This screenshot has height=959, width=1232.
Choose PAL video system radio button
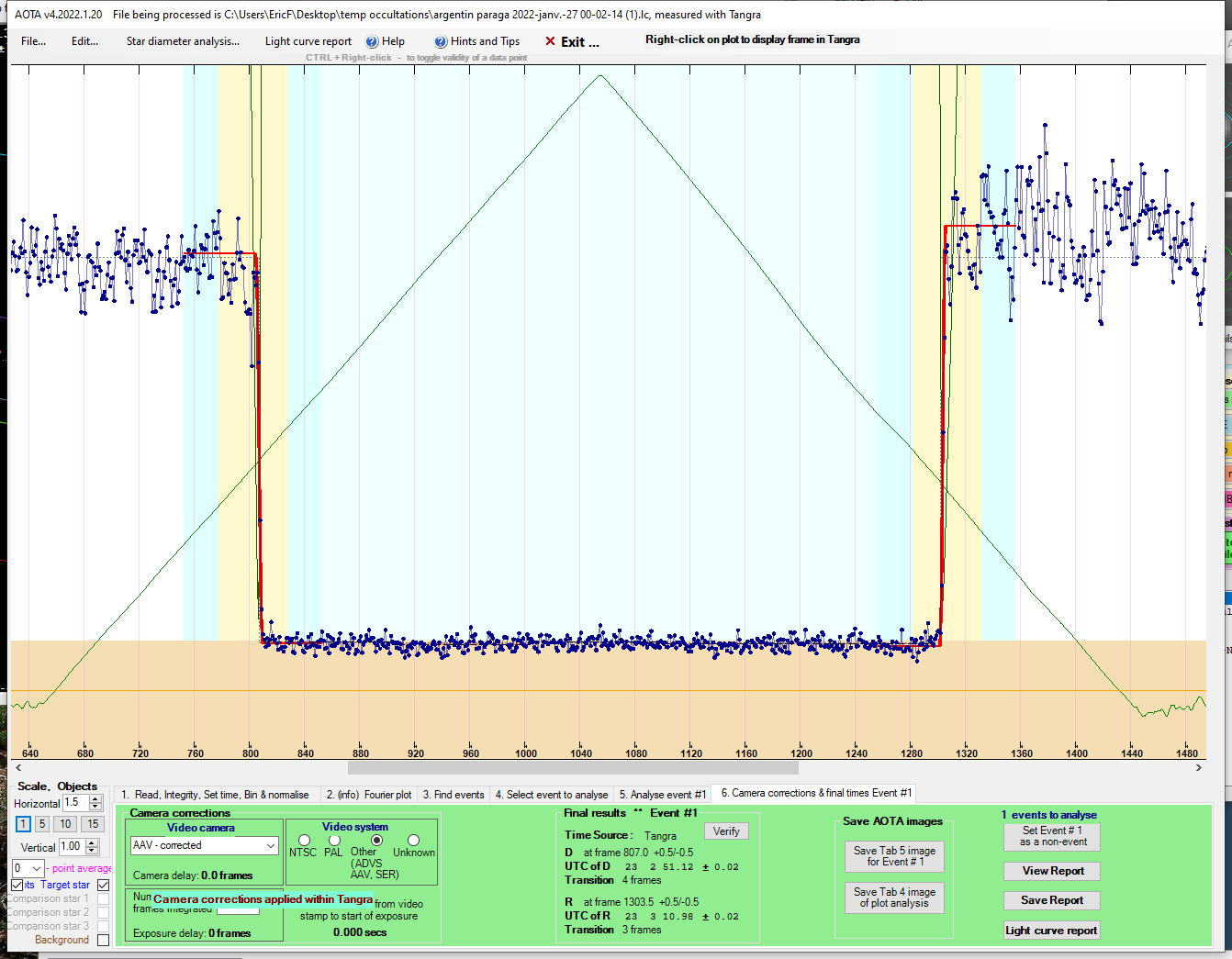click(334, 841)
